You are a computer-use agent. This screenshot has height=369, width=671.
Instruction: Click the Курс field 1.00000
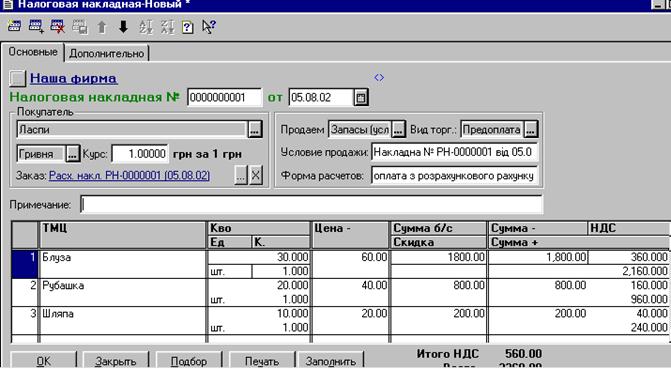coord(140,154)
